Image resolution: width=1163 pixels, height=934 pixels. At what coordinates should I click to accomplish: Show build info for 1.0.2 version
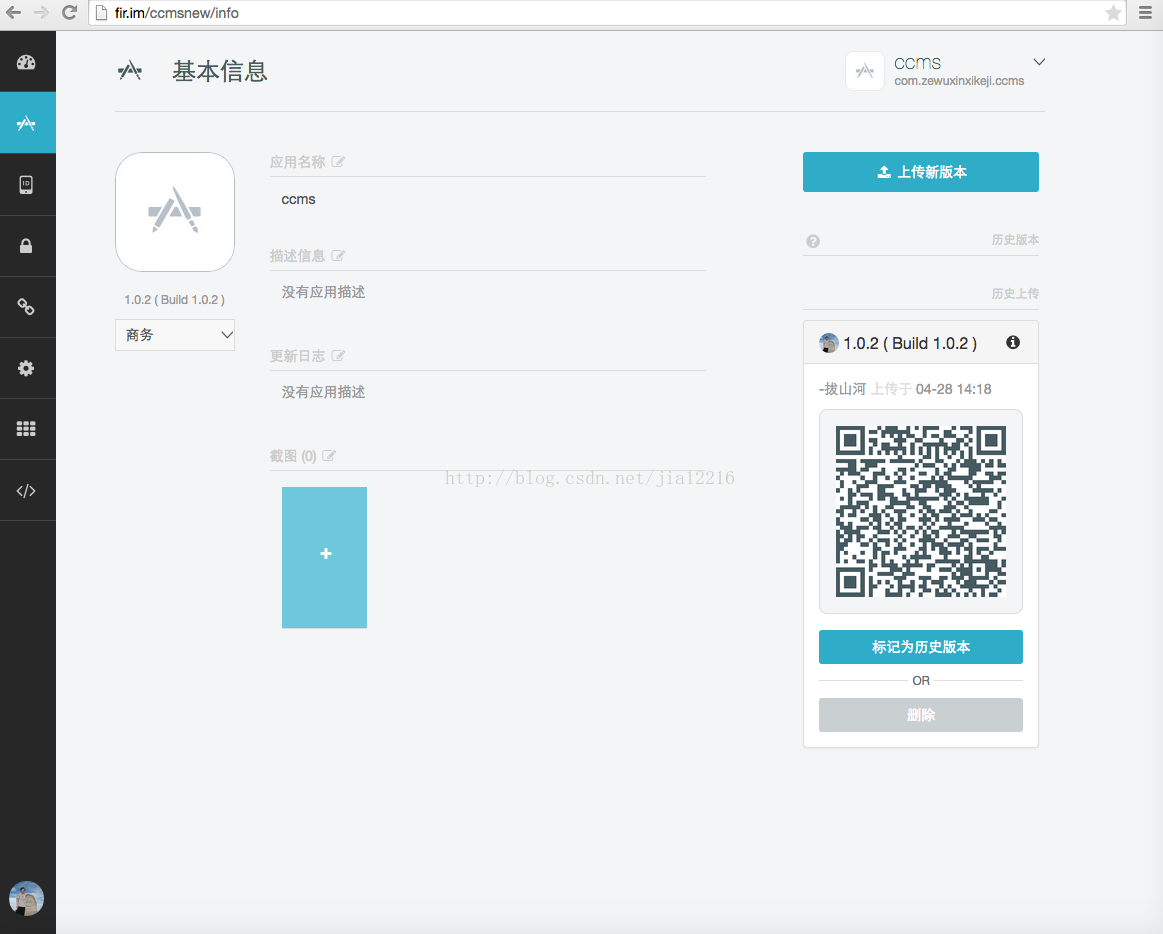click(1013, 342)
